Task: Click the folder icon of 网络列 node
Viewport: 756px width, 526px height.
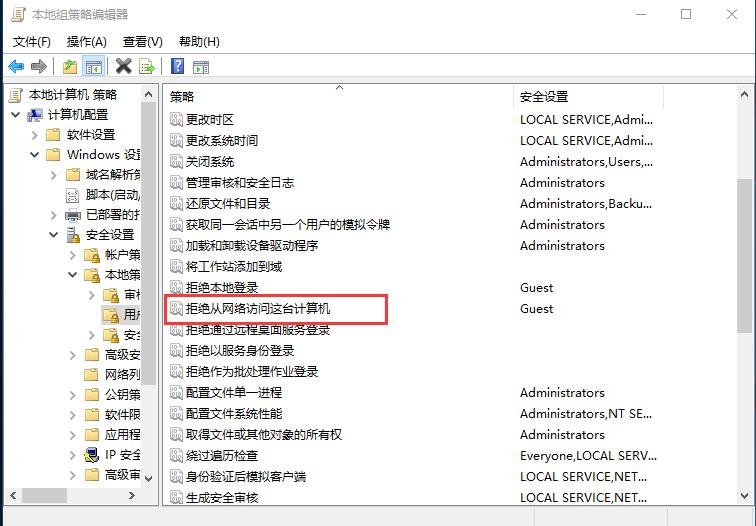Action: pos(91,375)
